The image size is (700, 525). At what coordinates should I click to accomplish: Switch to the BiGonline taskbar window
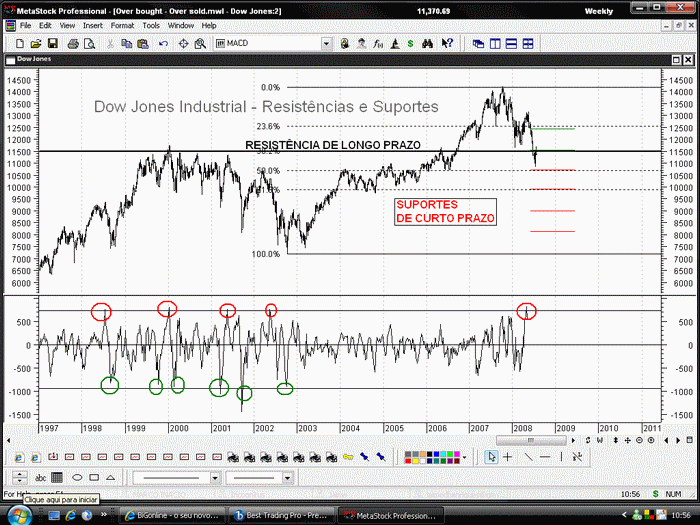point(173,515)
